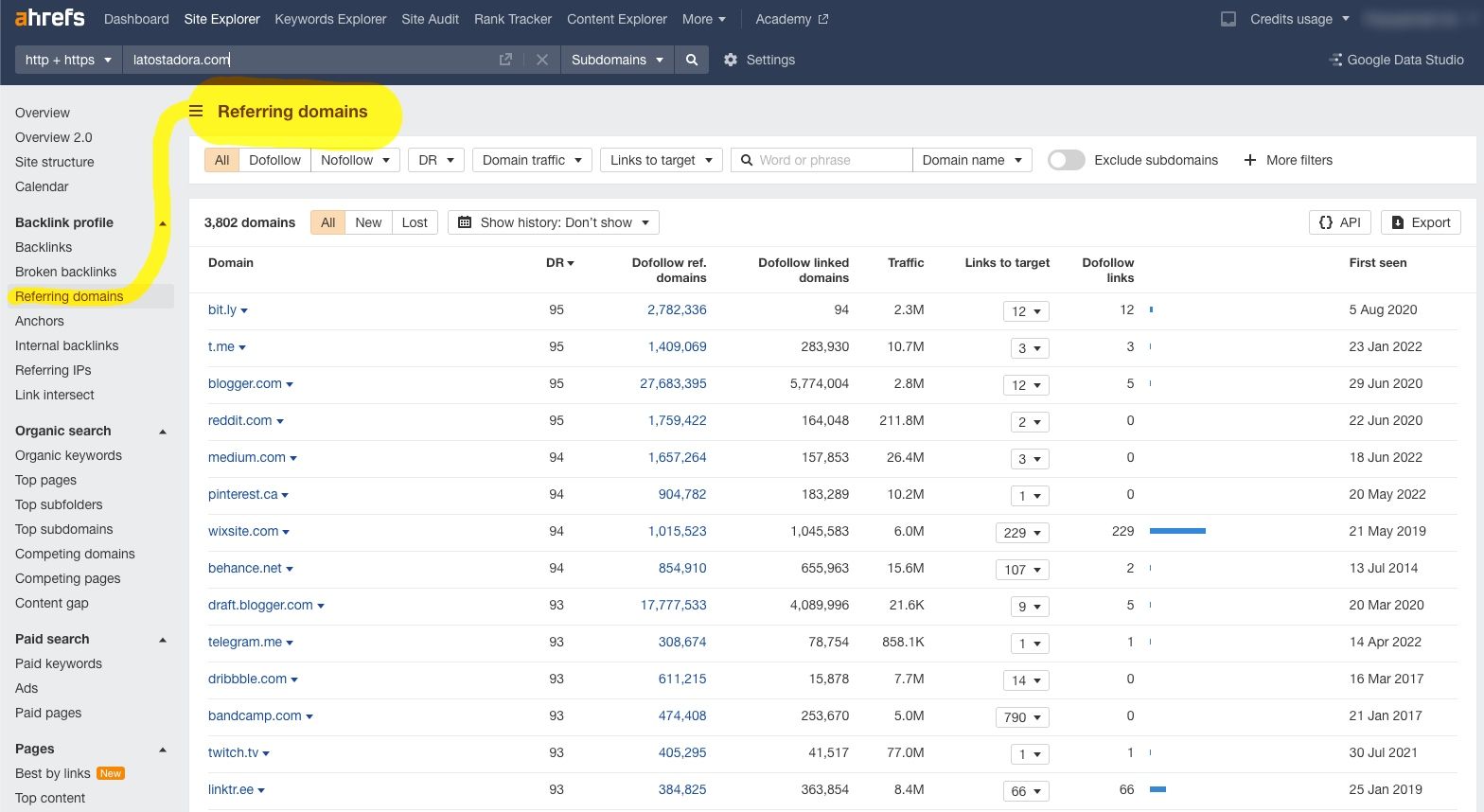The width and height of the screenshot is (1484, 812).
Task: Open Rank Tracker
Action: (x=513, y=19)
